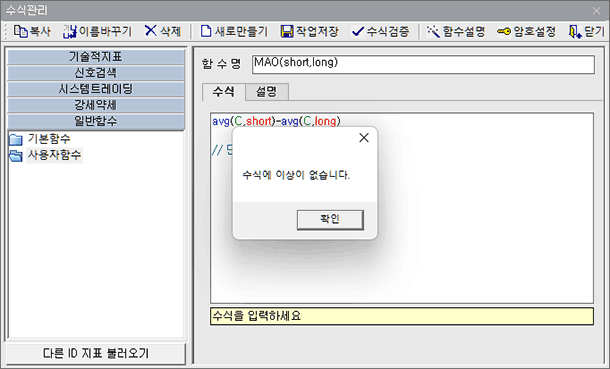Close the message dialog with X

tap(364, 138)
